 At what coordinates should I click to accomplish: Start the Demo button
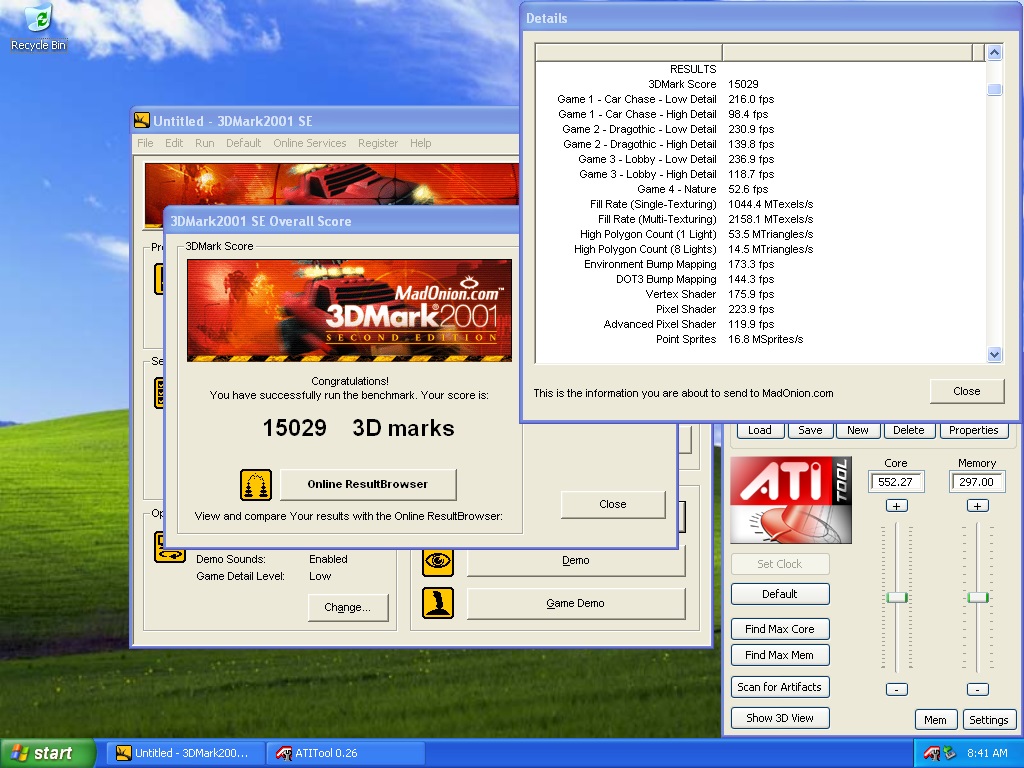coord(575,560)
